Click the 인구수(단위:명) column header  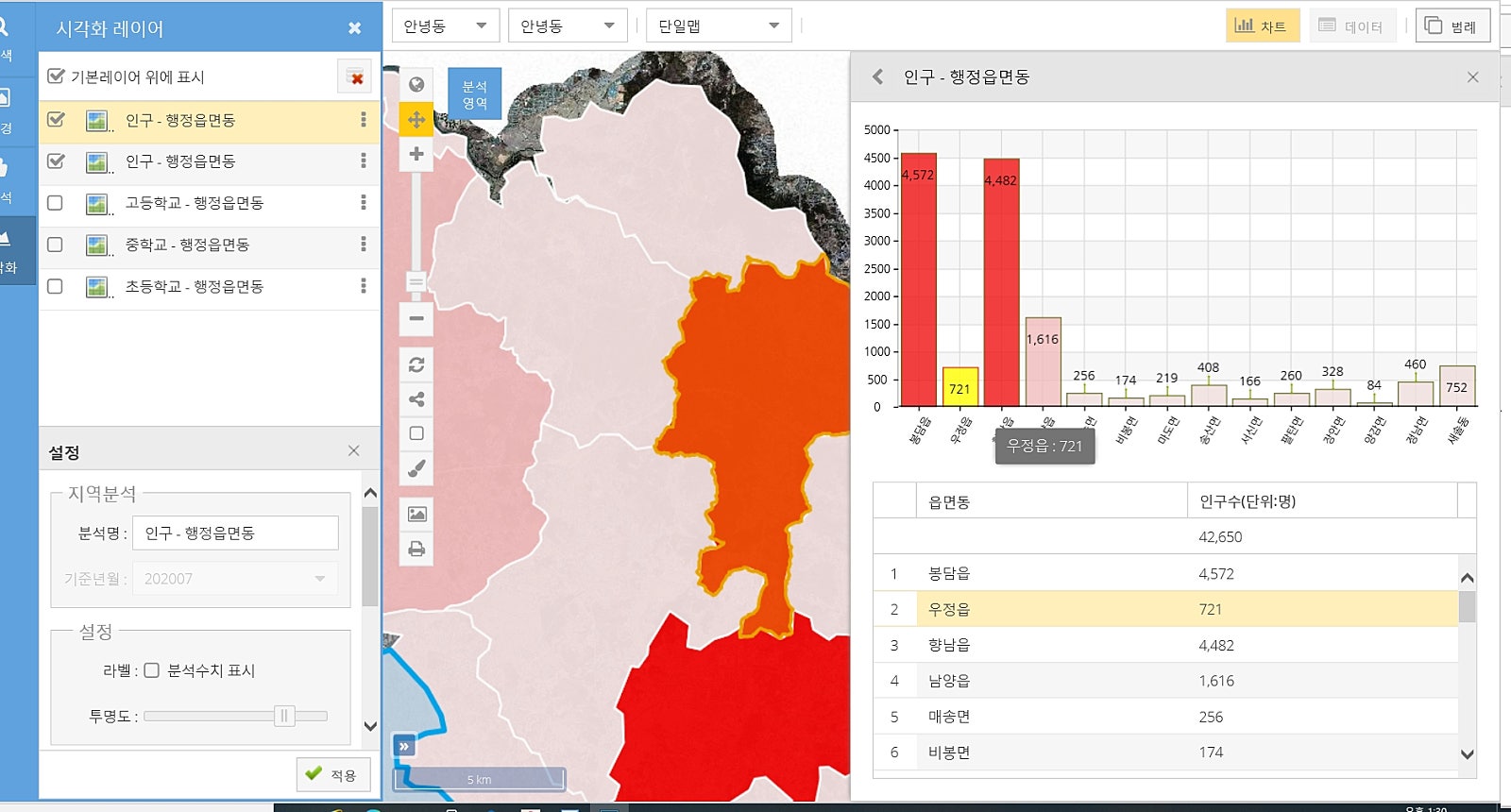(x=1322, y=501)
